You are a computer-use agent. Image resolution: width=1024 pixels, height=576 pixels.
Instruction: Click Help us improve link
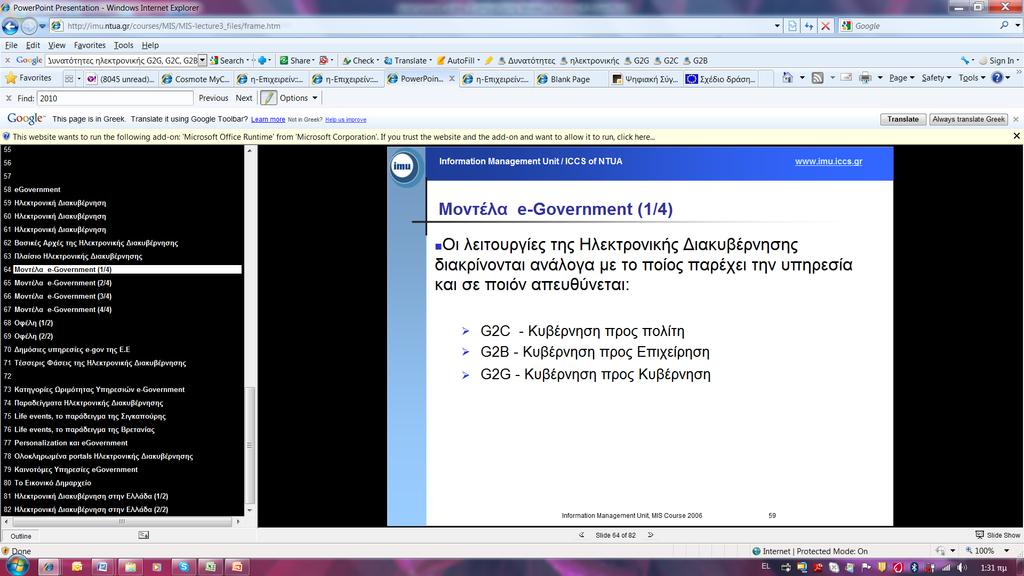click(x=345, y=120)
